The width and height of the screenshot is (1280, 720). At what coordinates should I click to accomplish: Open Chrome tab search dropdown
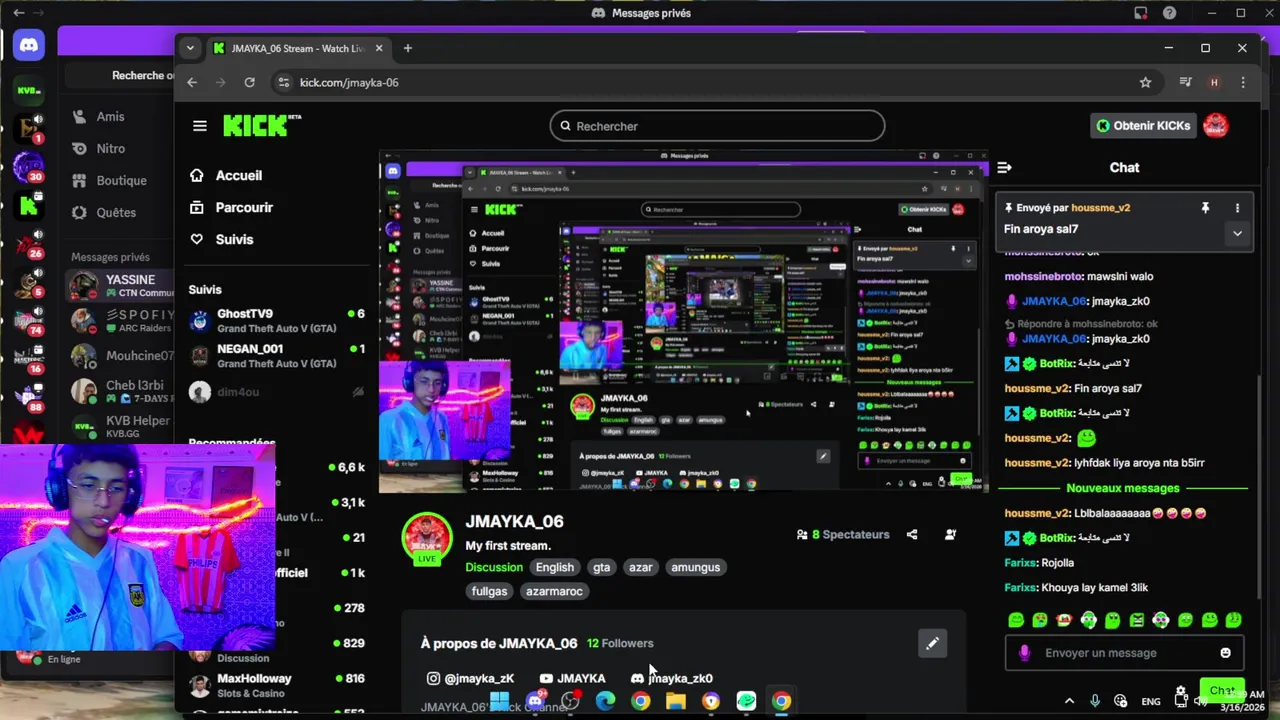192,48
